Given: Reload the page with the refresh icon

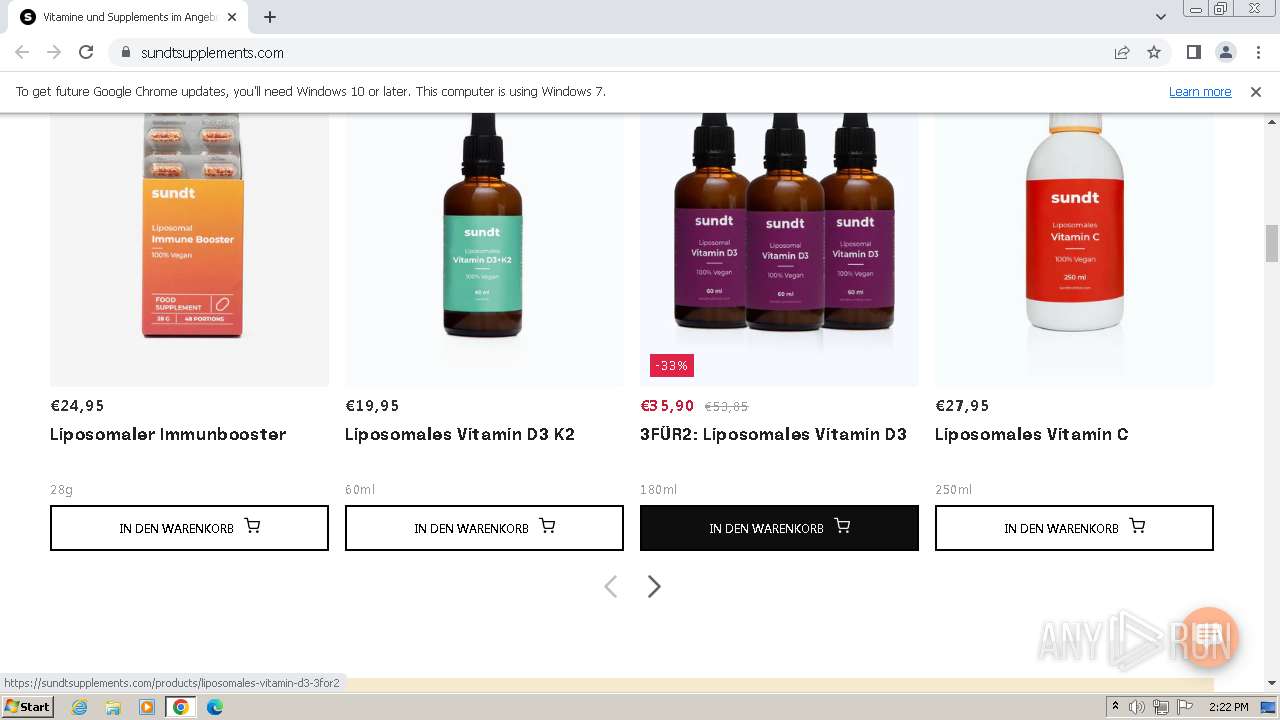Looking at the screenshot, I should tap(86, 52).
